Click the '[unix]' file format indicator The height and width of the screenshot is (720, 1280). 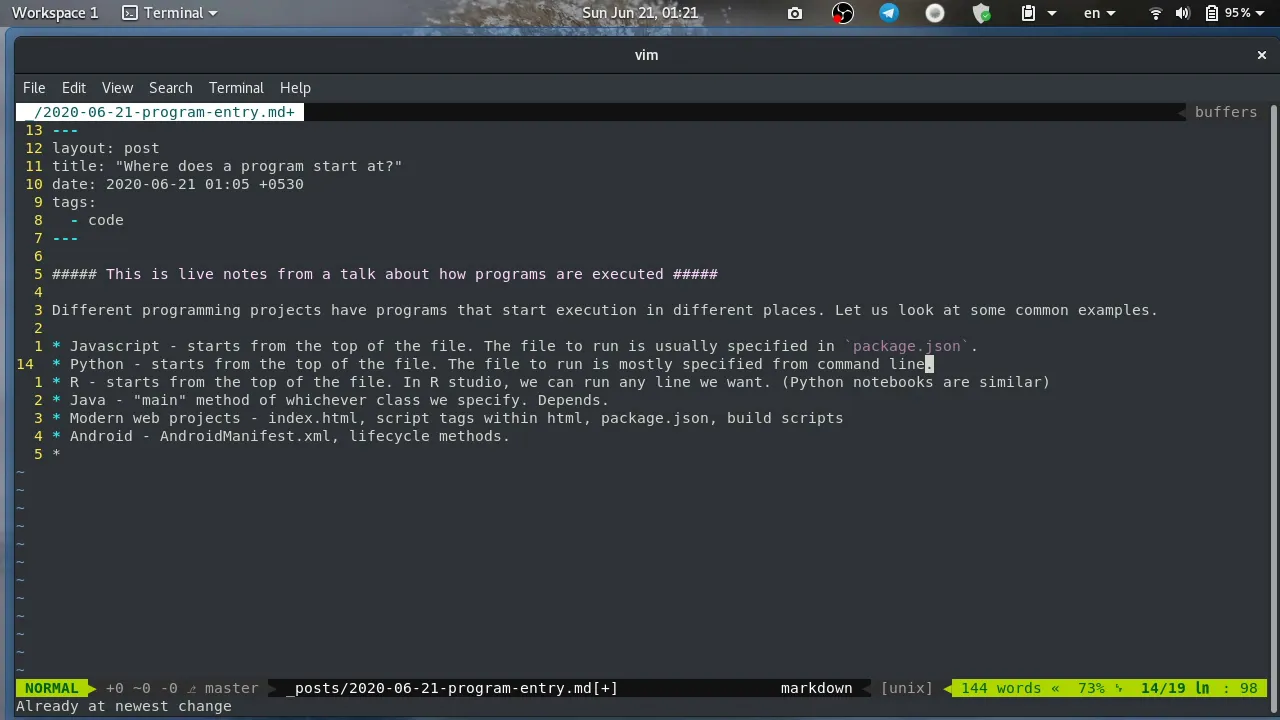tap(907, 688)
